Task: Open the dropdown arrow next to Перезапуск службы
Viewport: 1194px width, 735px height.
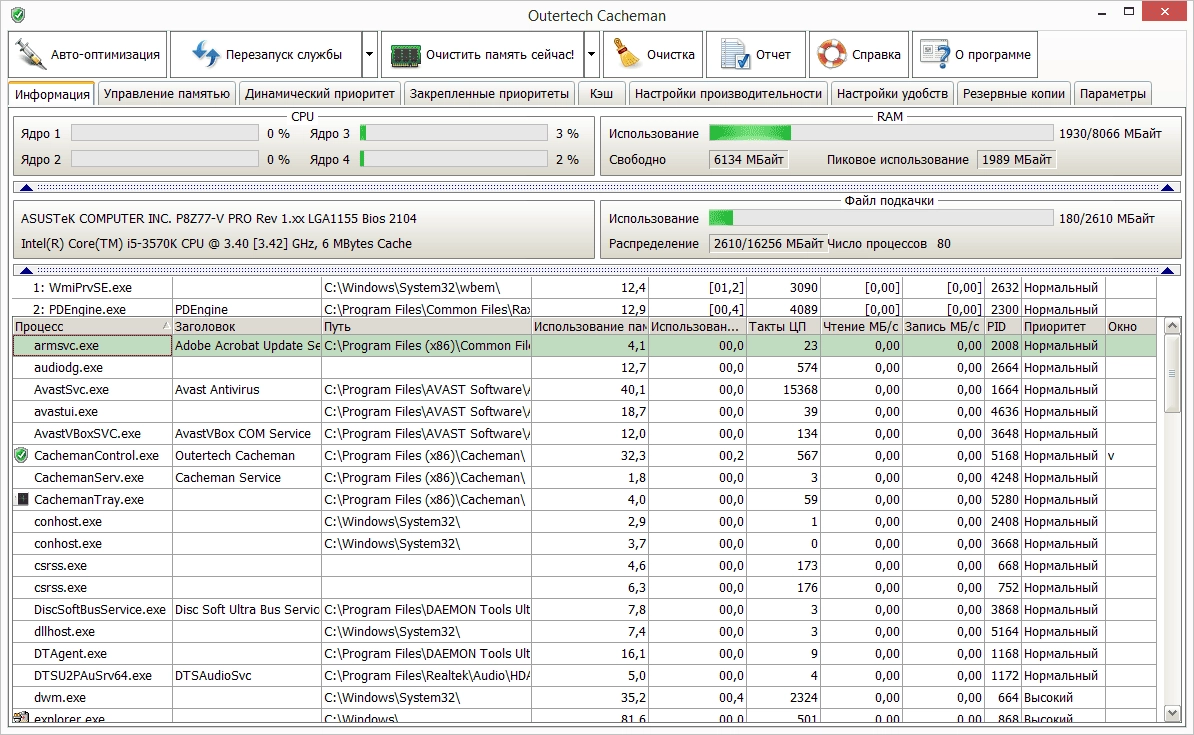Action: [369, 54]
